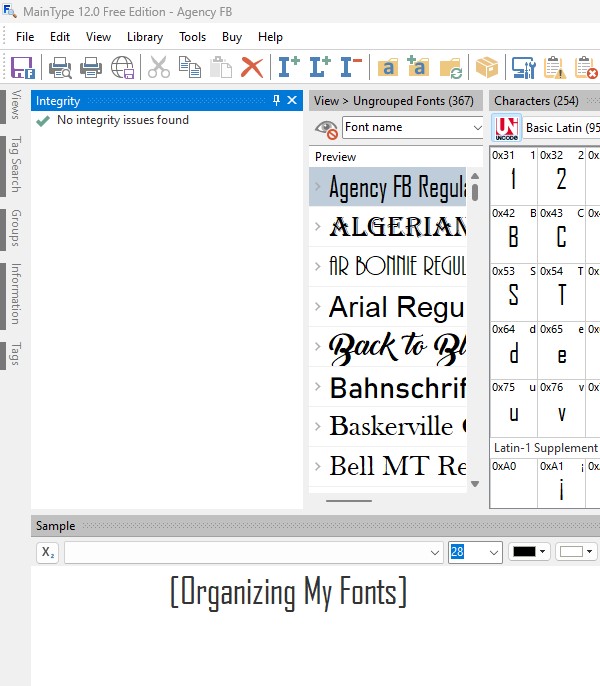This screenshot has width=600, height=686.
Task: Click the Unicode block icon in Characters panel
Action: (x=507, y=128)
